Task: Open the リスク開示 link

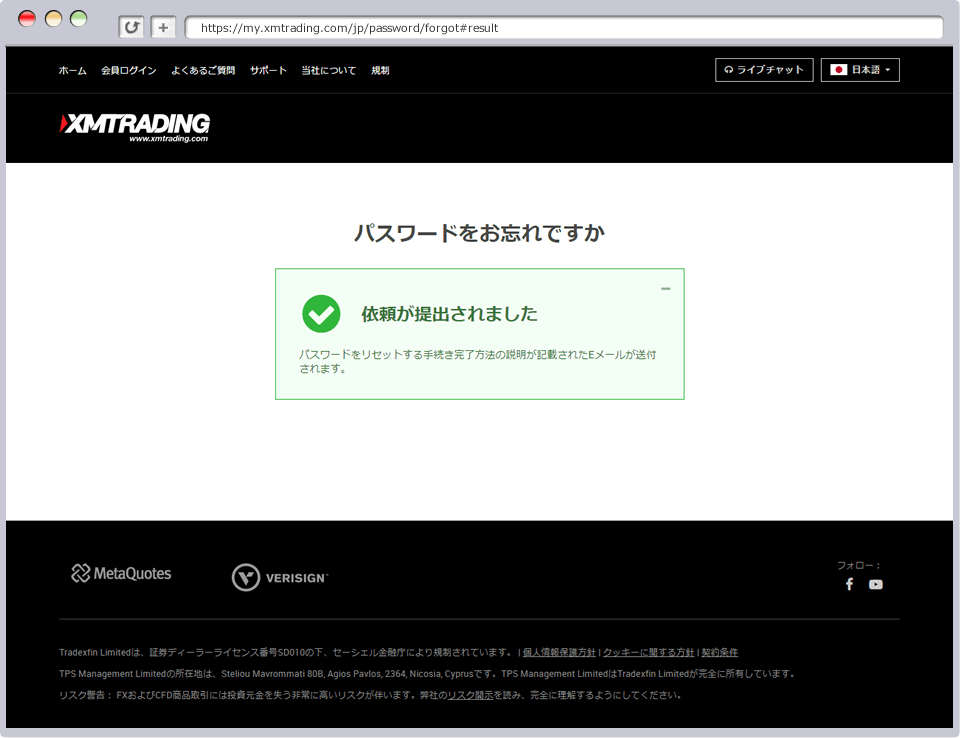Action: 470,694
